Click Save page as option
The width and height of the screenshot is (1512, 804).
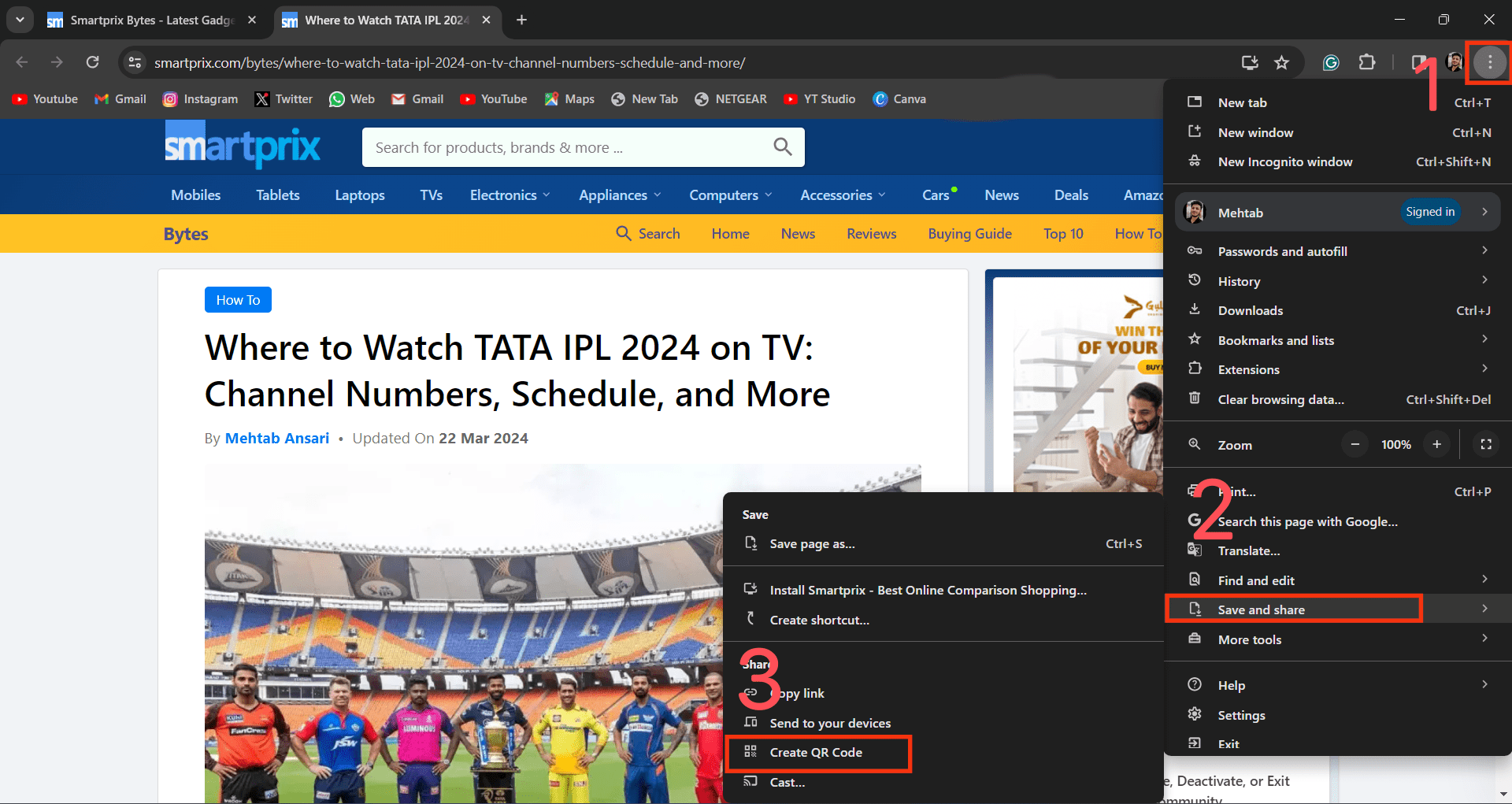pos(943,543)
